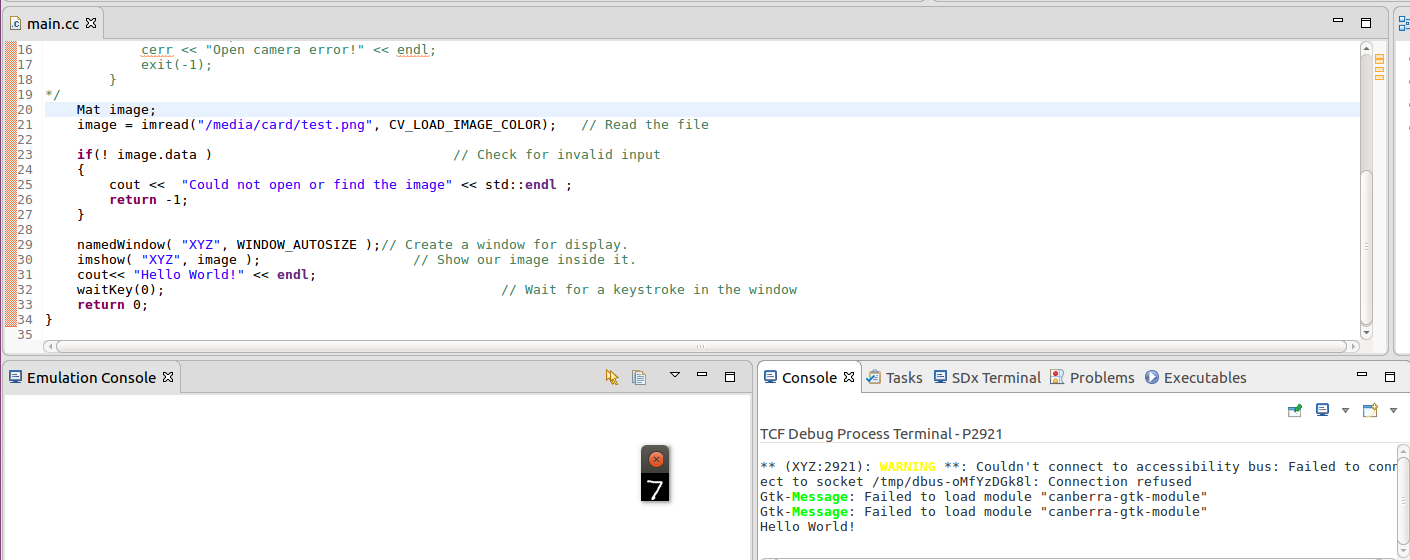Screen dimensions: 1410x560
Task: Expand the Open Console dropdown arrow
Action: tap(1394, 410)
